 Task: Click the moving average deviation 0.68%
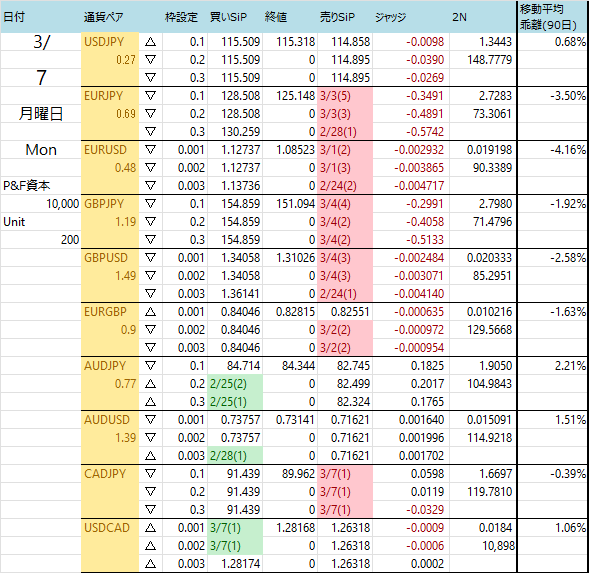[570, 42]
